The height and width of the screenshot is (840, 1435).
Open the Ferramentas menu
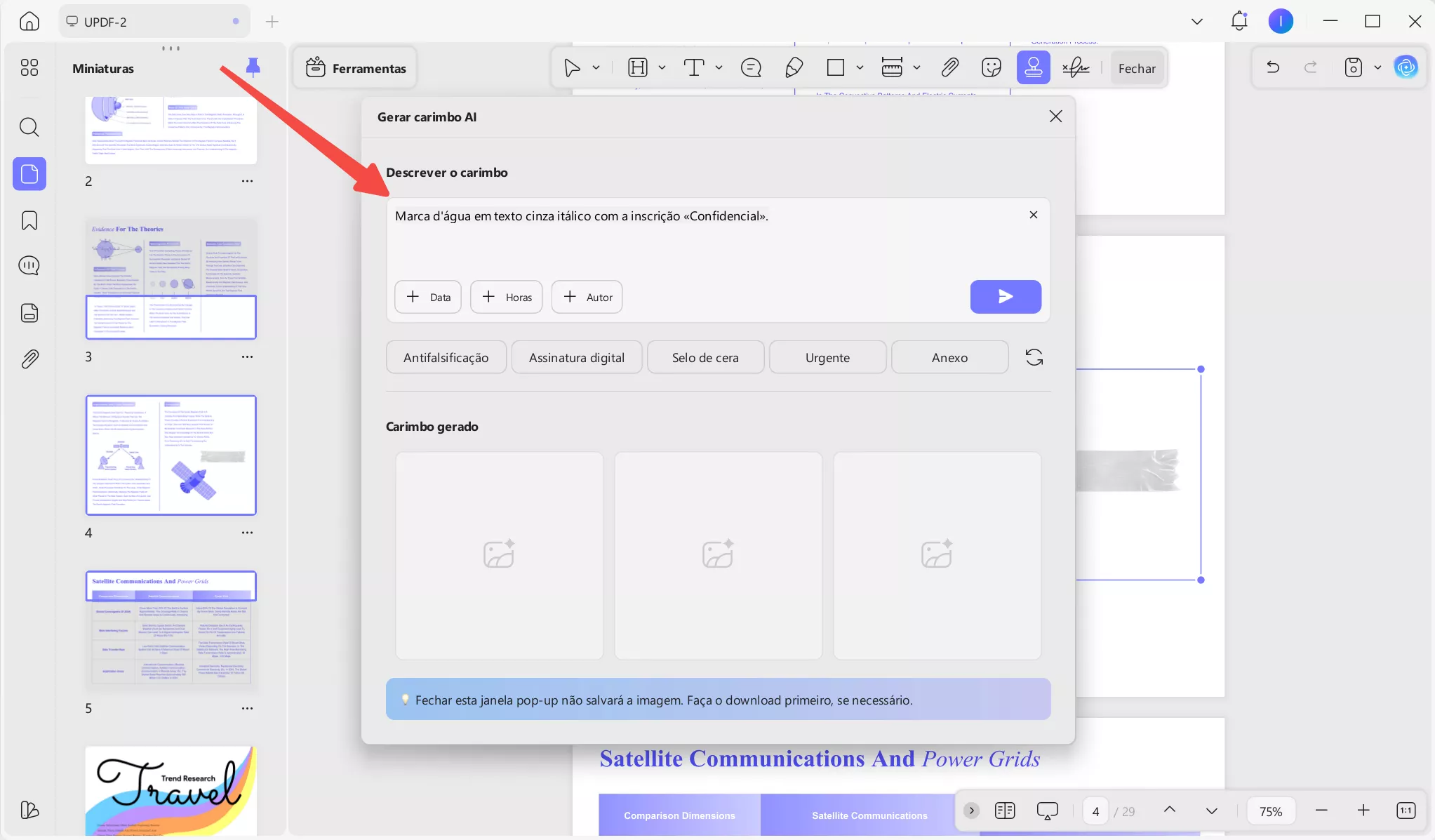point(356,68)
